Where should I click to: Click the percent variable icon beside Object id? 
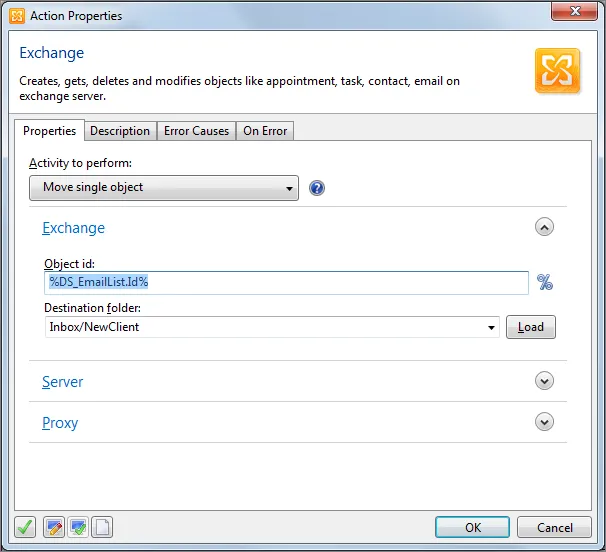pyautogui.click(x=545, y=282)
